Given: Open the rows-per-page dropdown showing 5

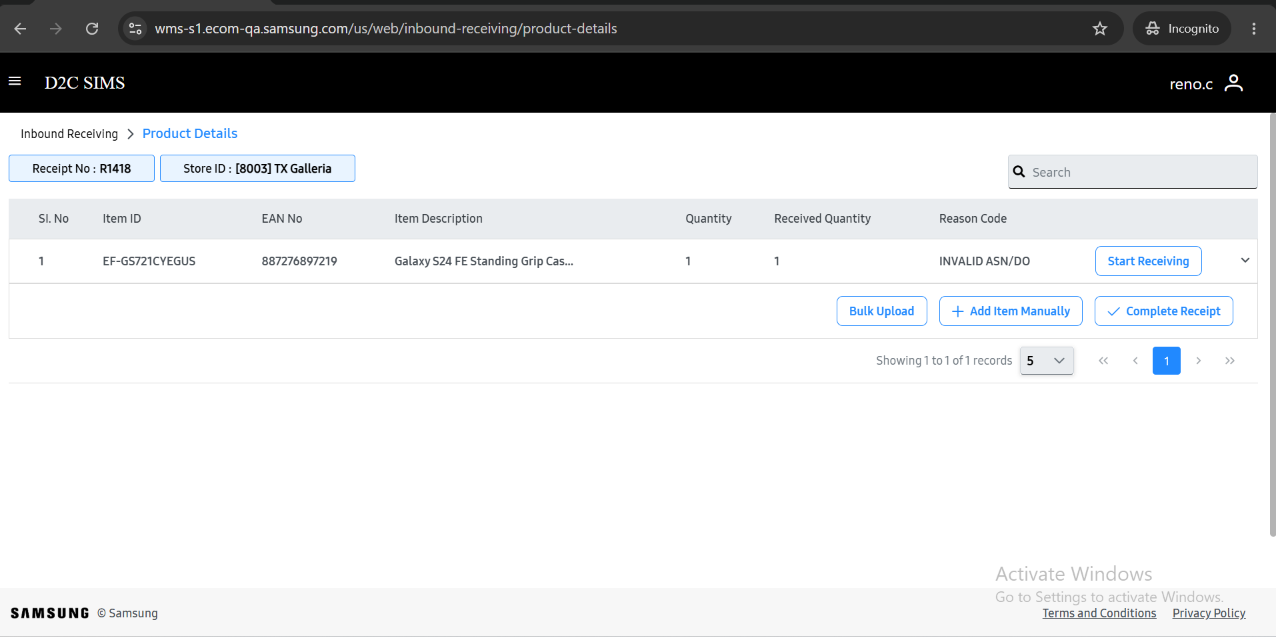Looking at the screenshot, I should pyautogui.click(x=1047, y=361).
